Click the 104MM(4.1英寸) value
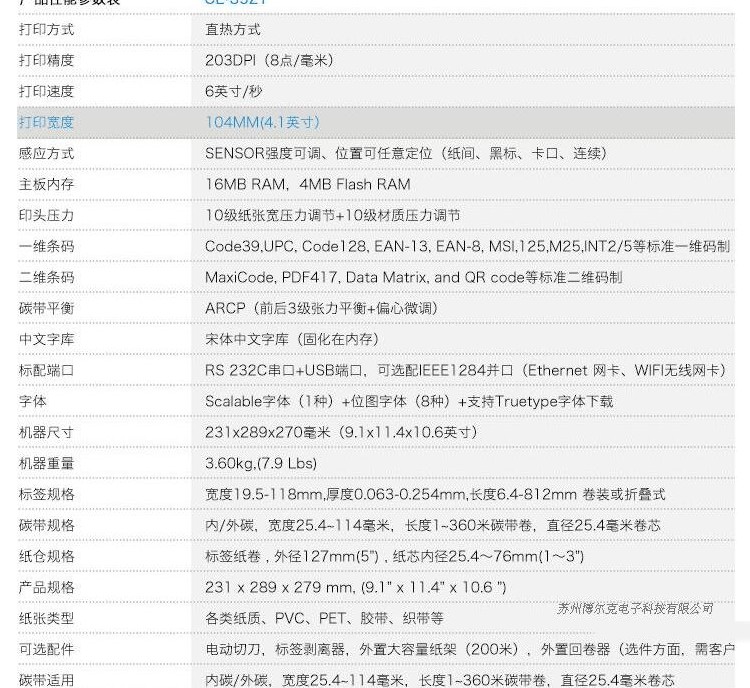Screen dimensions: 750x688 click(263, 122)
